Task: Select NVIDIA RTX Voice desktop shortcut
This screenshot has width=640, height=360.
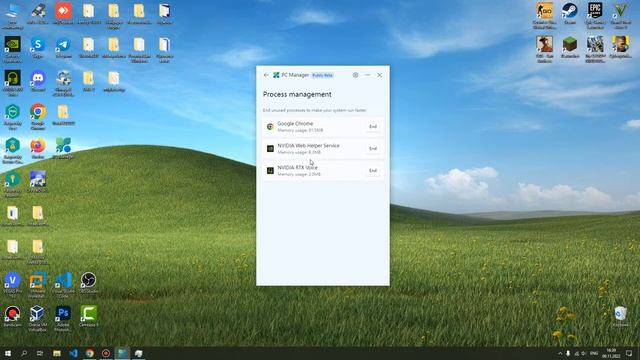Action: [12, 83]
